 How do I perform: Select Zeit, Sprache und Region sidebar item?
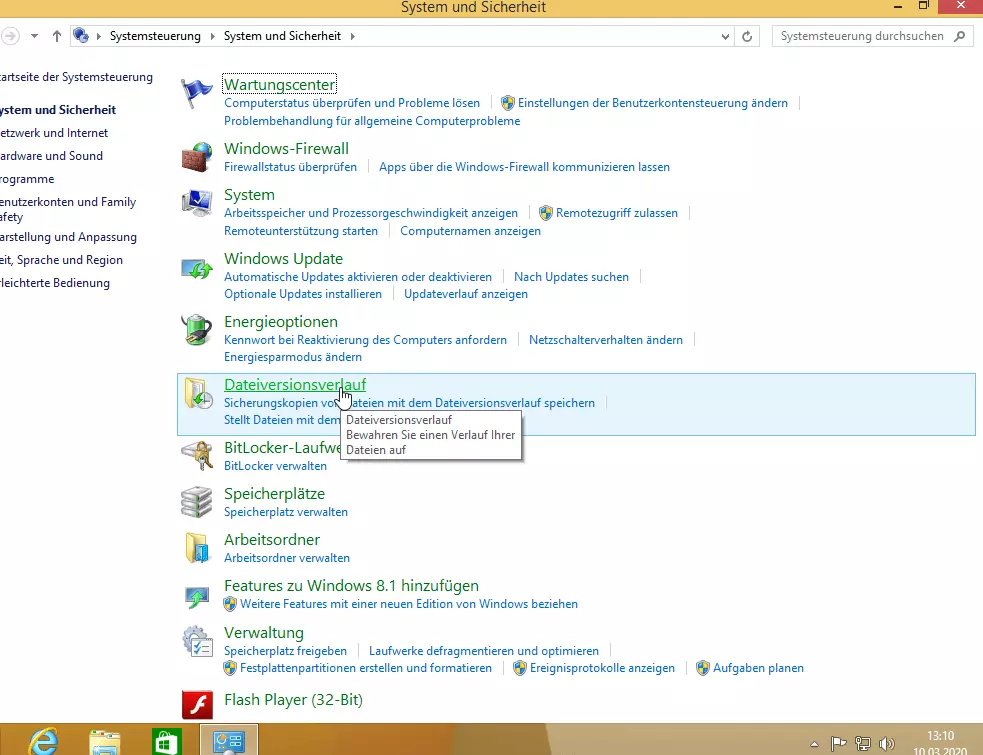(61, 260)
